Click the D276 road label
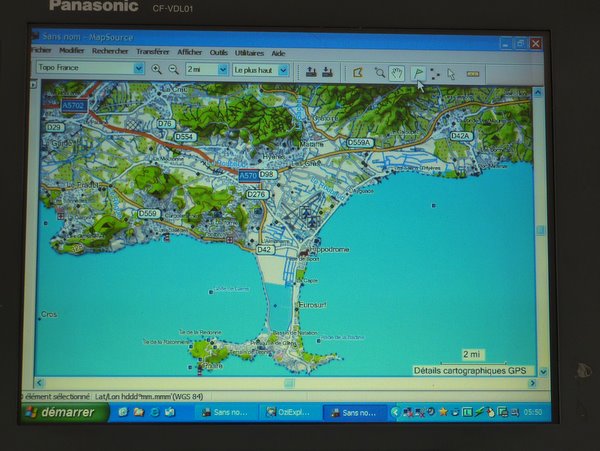This screenshot has height=451, width=600. click(257, 194)
